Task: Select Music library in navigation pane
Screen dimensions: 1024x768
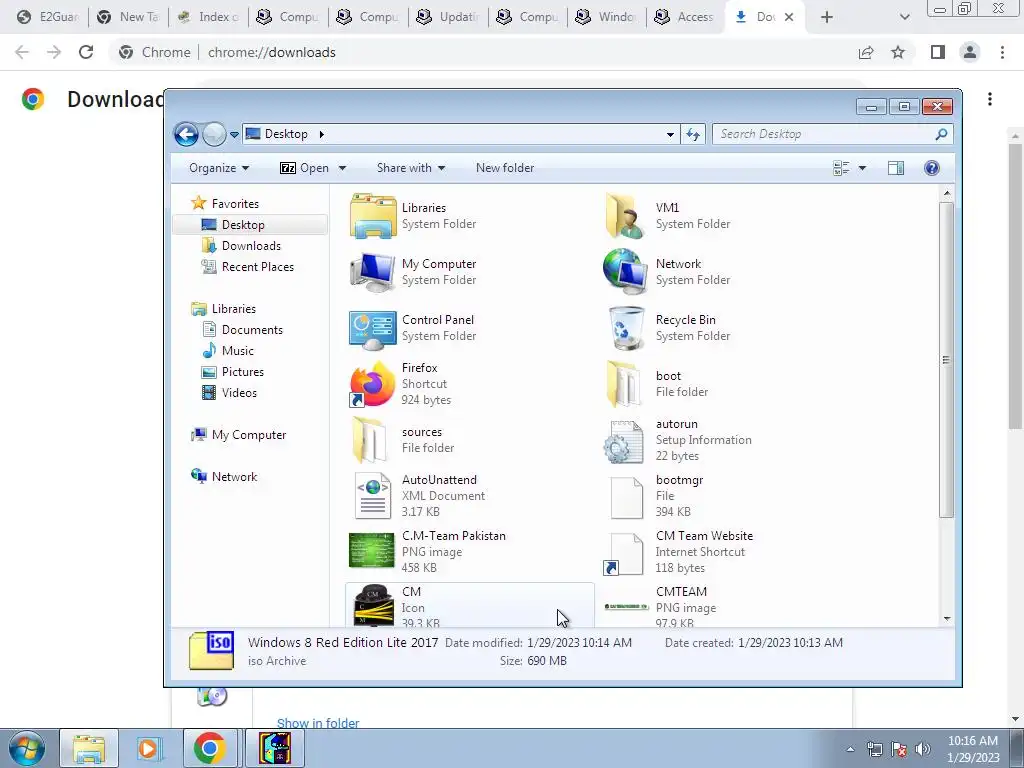Action: [238, 351]
